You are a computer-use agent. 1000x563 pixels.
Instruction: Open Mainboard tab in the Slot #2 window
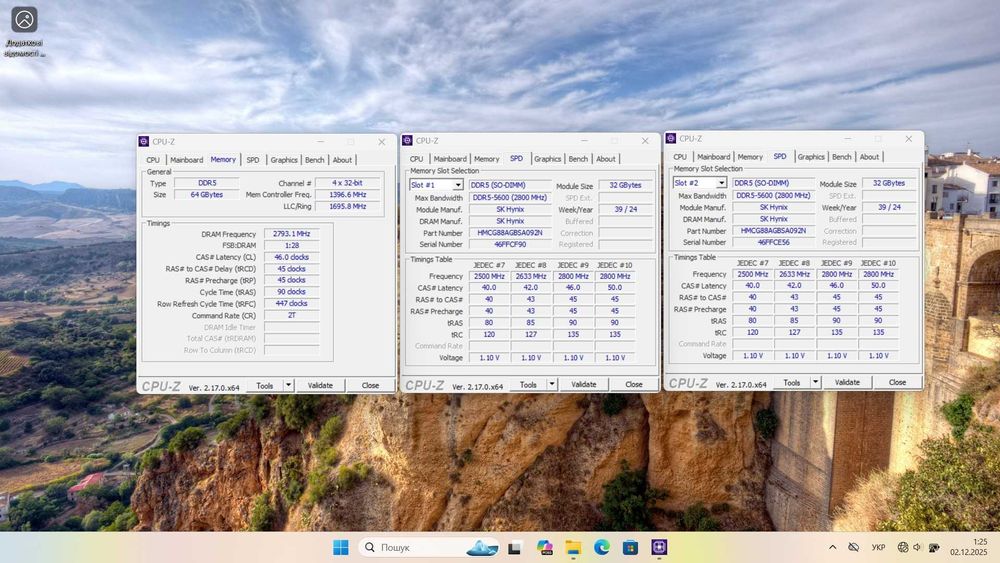713,157
